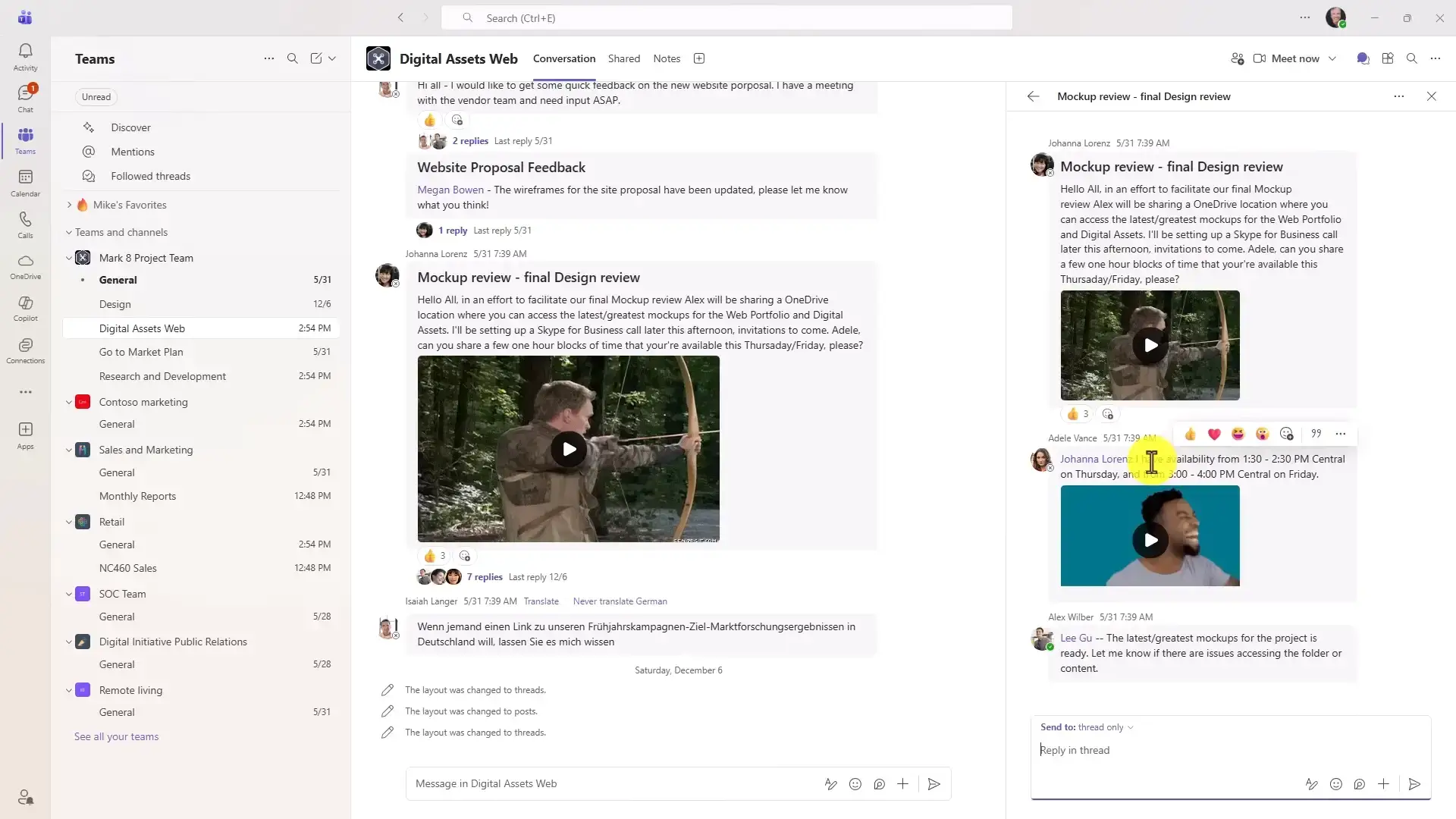1456x819 pixels.
Task: Launch Copilot from the left rail
Action: tap(25, 308)
